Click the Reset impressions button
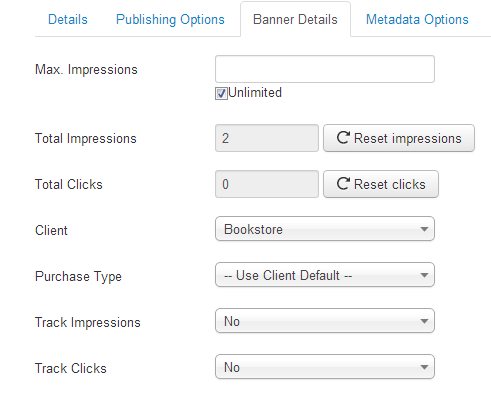Image resolution: width=491 pixels, height=396 pixels. coord(399,138)
